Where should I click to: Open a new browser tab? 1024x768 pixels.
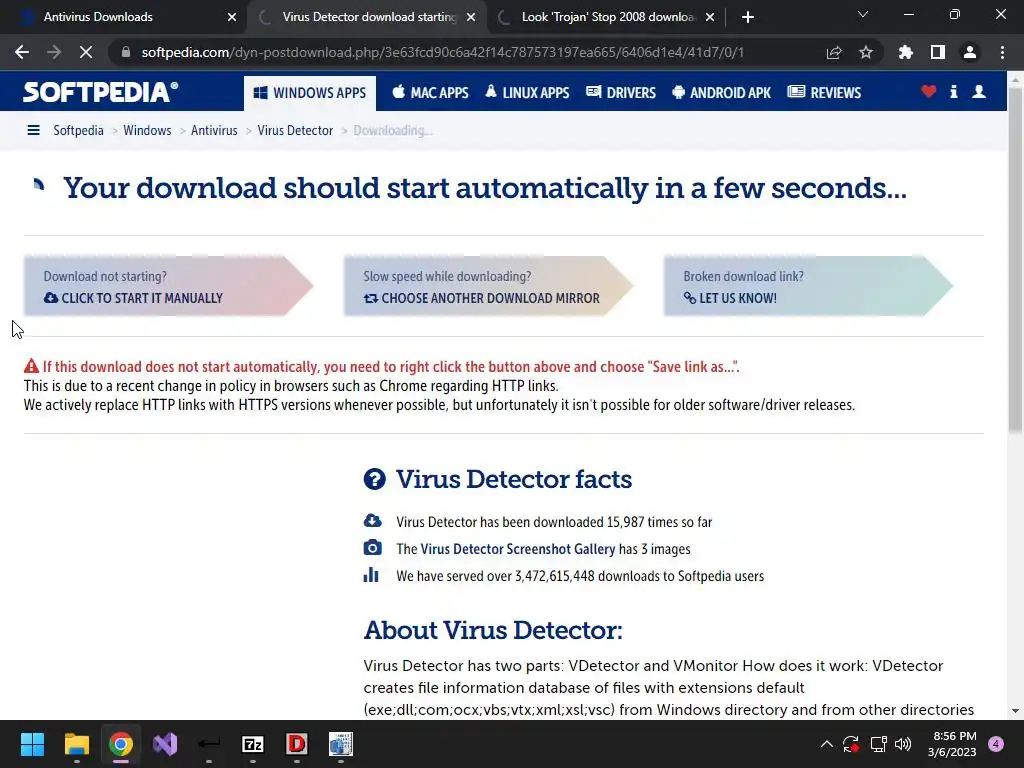click(x=748, y=17)
